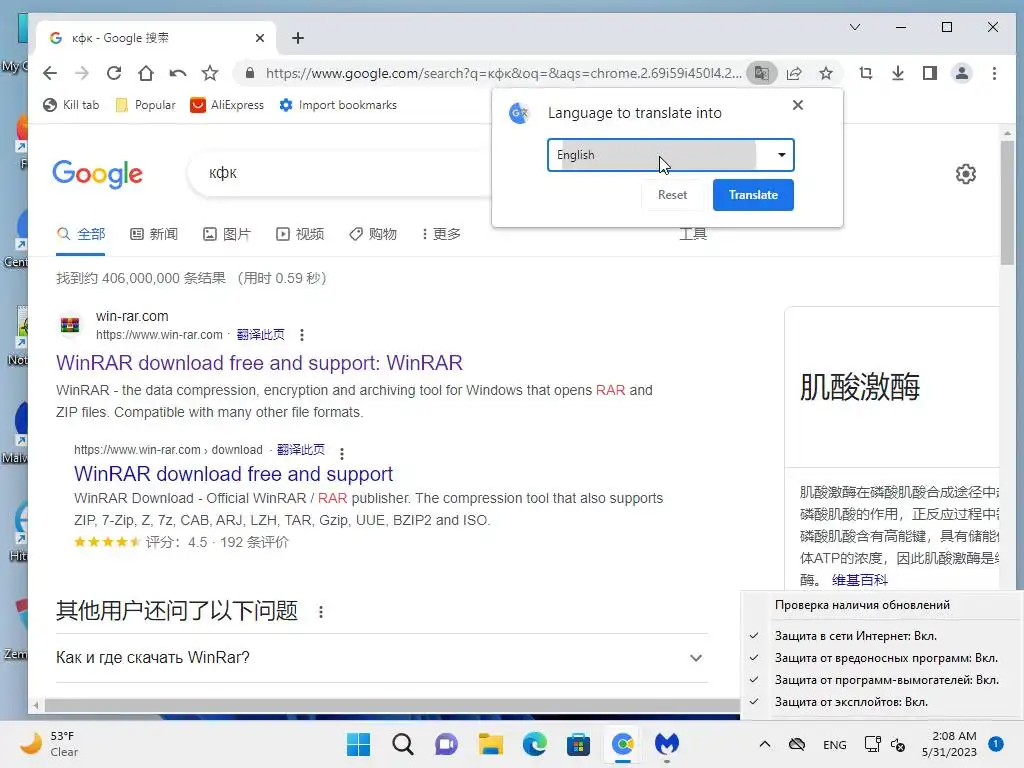Open the Windows Start menu
Image resolution: width=1024 pixels, height=768 pixels.
tap(359, 744)
